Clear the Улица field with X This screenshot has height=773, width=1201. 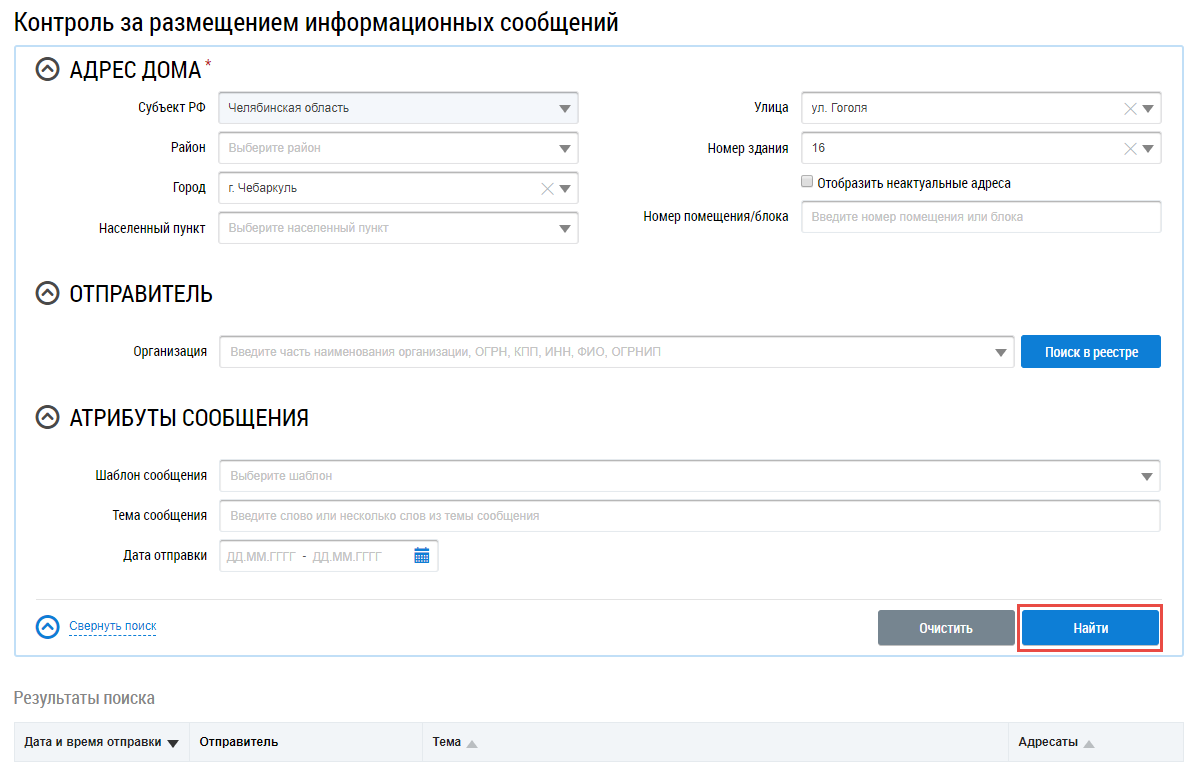point(1130,108)
